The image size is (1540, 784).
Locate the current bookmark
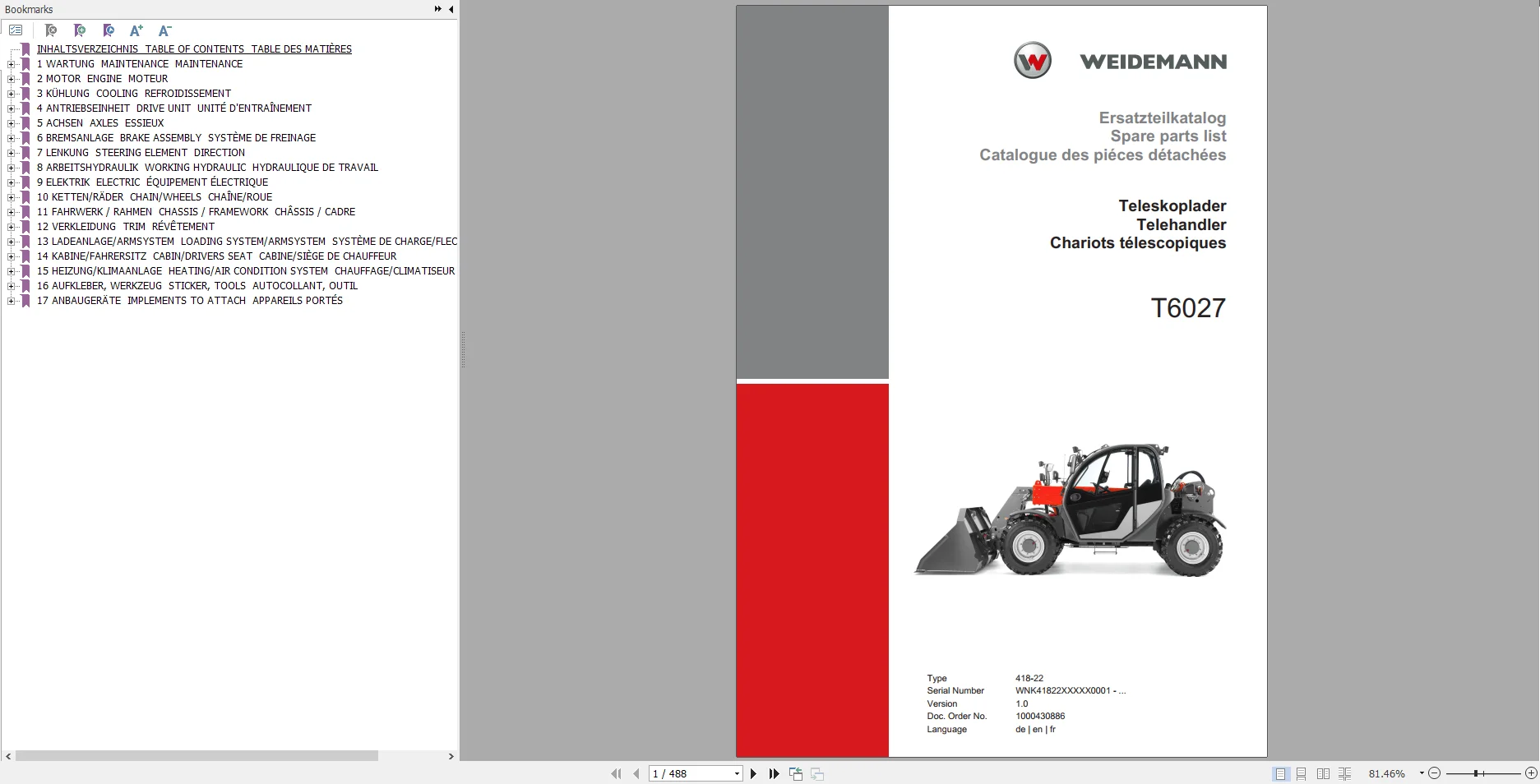click(108, 30)
